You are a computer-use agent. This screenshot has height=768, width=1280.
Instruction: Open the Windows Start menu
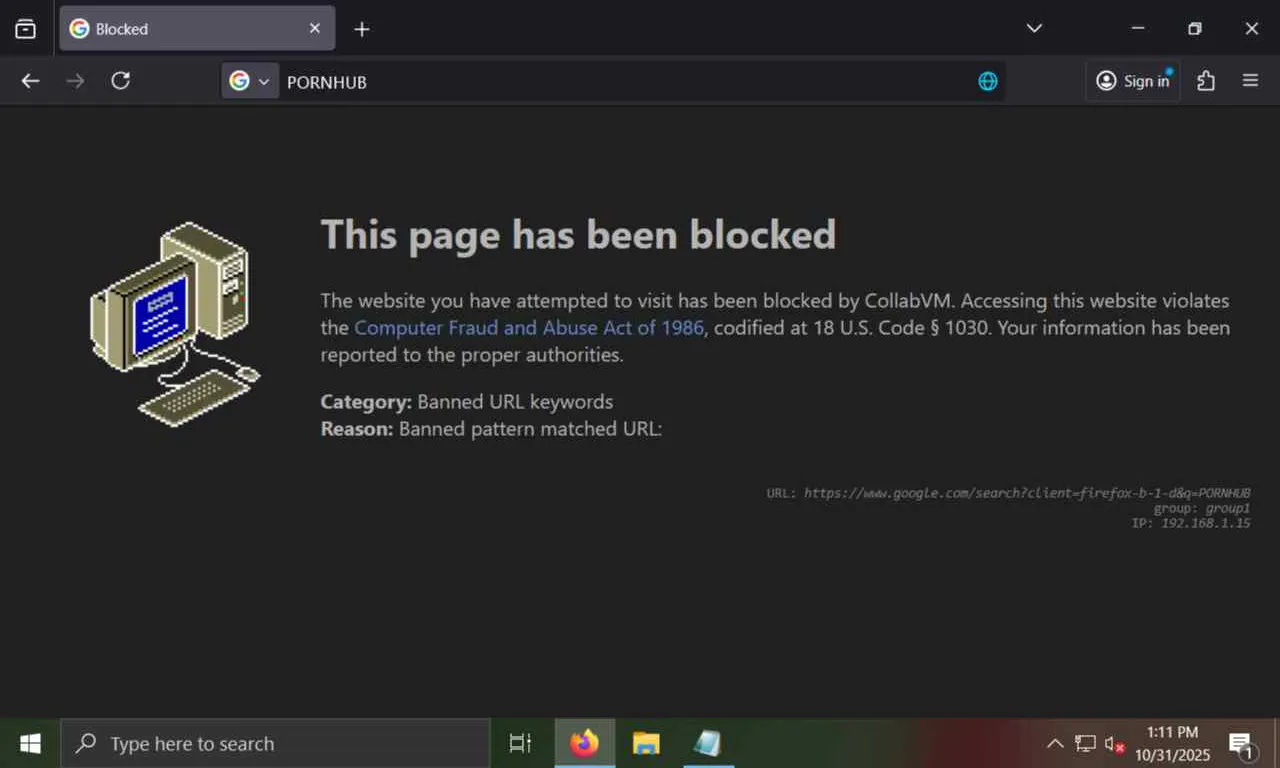click(30, 743)
